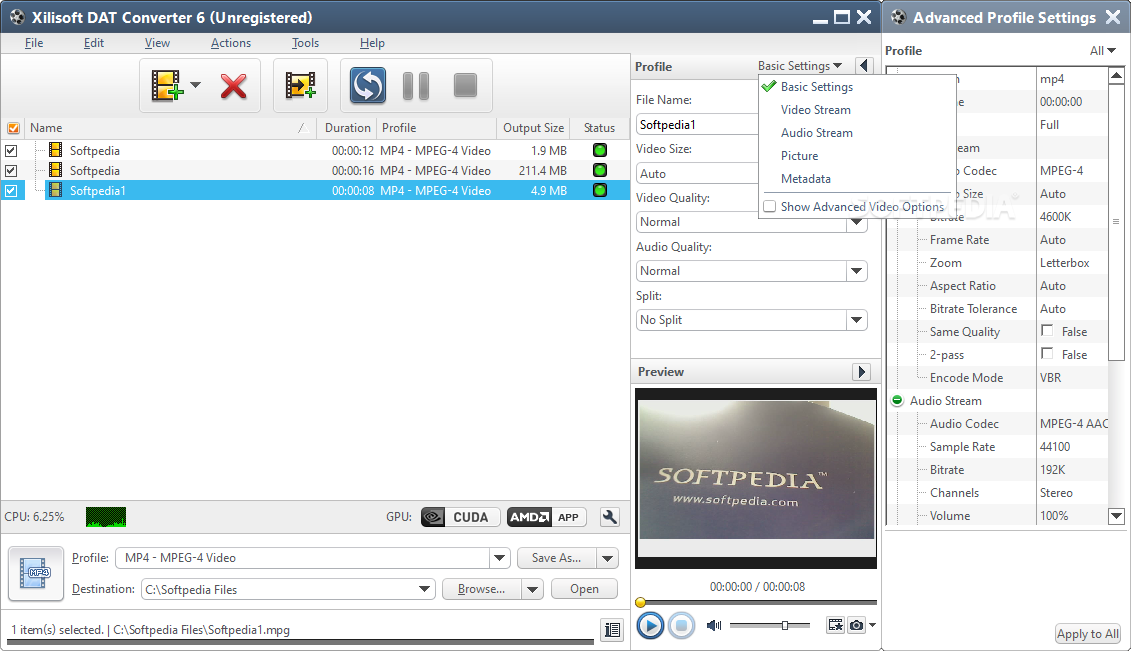
Task: Click the MP4 profile thumbnail icon
Action: tap(35, 573)
